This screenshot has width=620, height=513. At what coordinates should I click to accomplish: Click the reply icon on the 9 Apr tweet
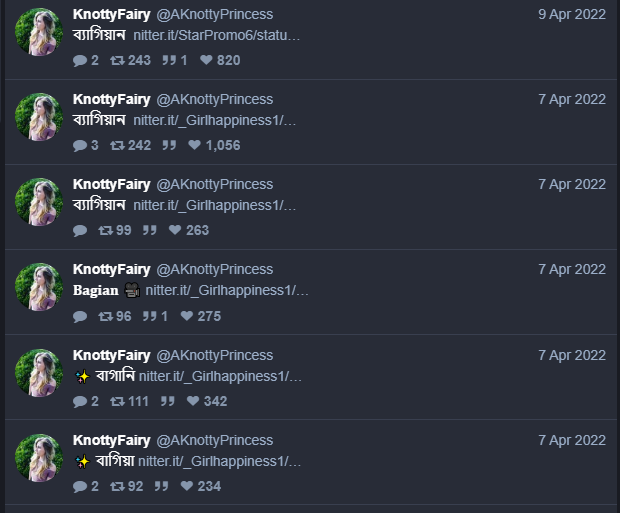(80, 61)
